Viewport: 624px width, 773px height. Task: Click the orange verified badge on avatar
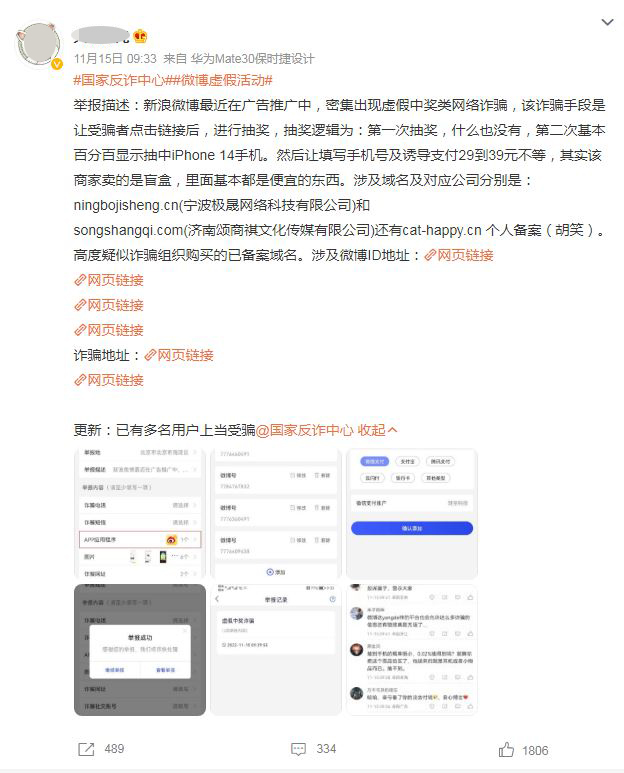57,64
